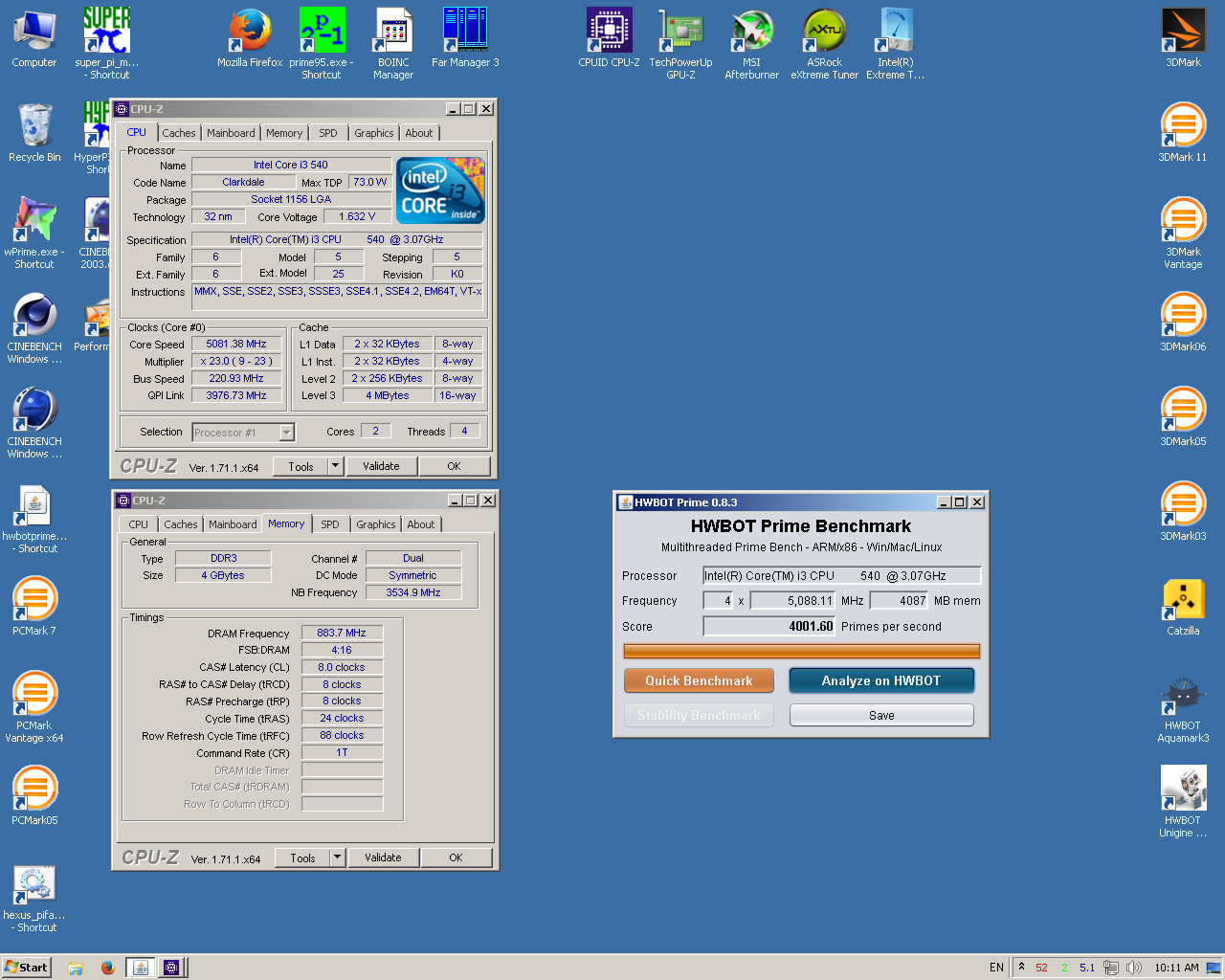Click Validate in top CPU-Z window
This screenshot has width=1225, height=980.
pyautogui.click(x=381, y=466)
